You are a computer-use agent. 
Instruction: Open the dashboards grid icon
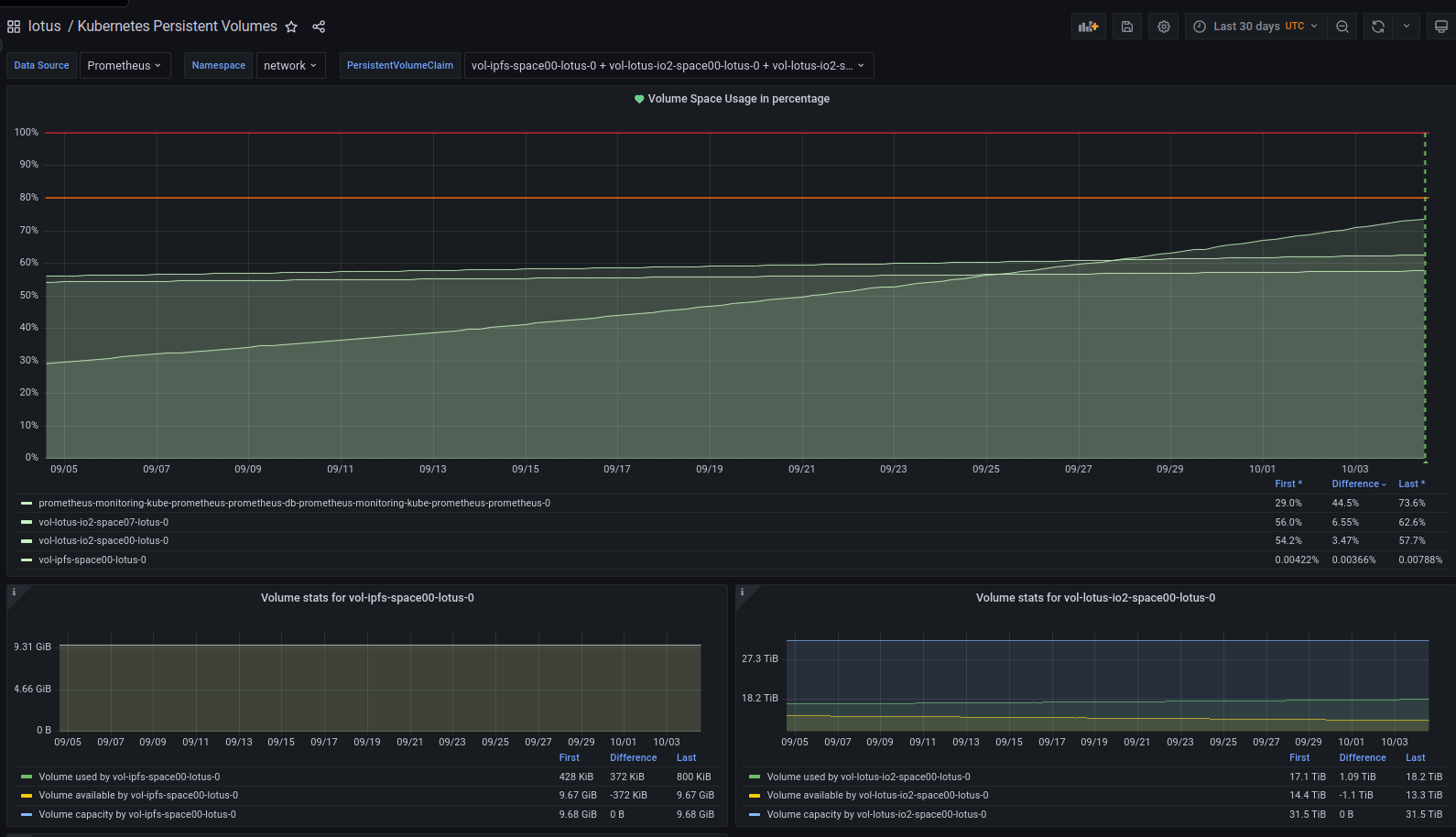point(14,27)
